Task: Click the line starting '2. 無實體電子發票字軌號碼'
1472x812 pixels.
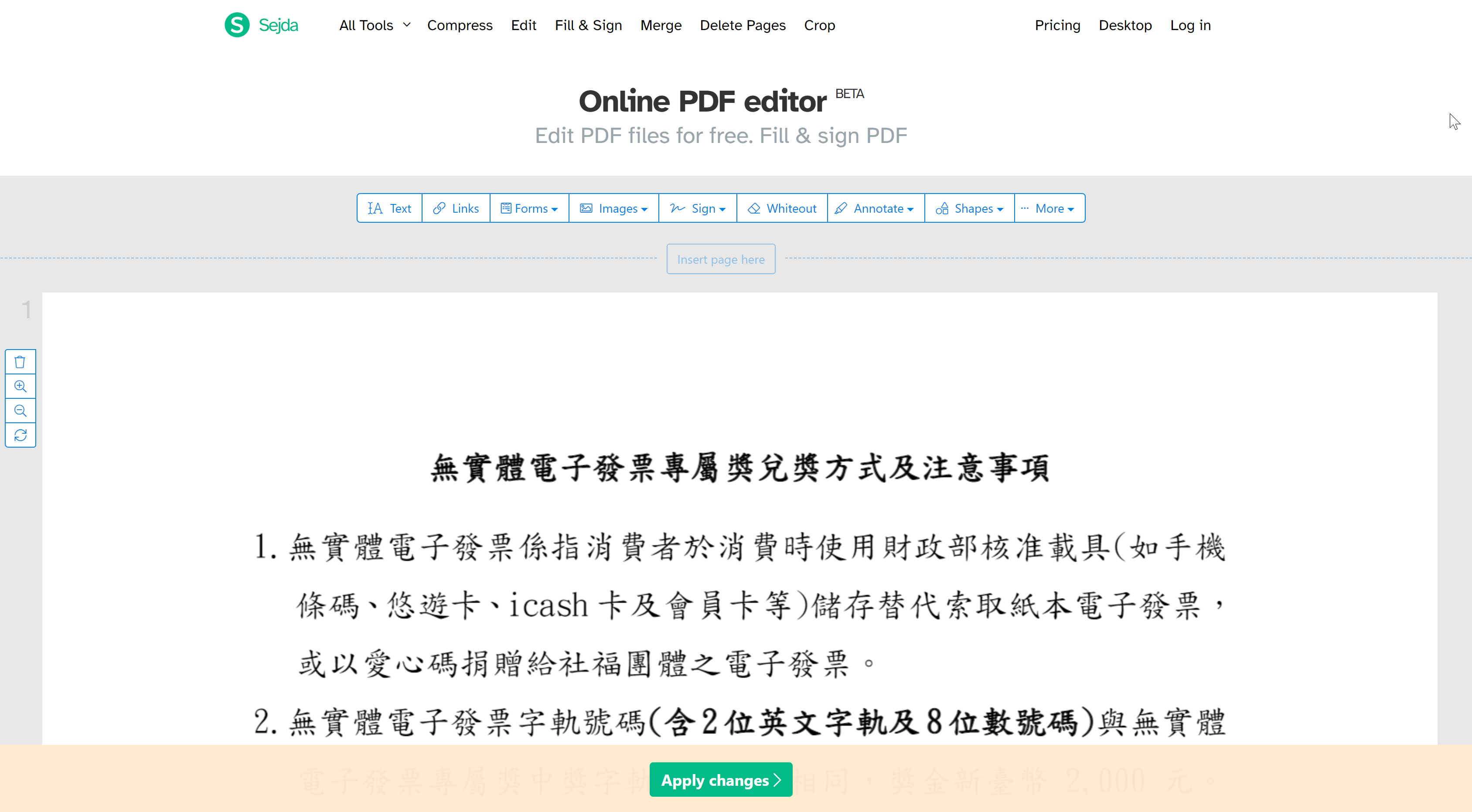Action: click(x=740, y=722)
